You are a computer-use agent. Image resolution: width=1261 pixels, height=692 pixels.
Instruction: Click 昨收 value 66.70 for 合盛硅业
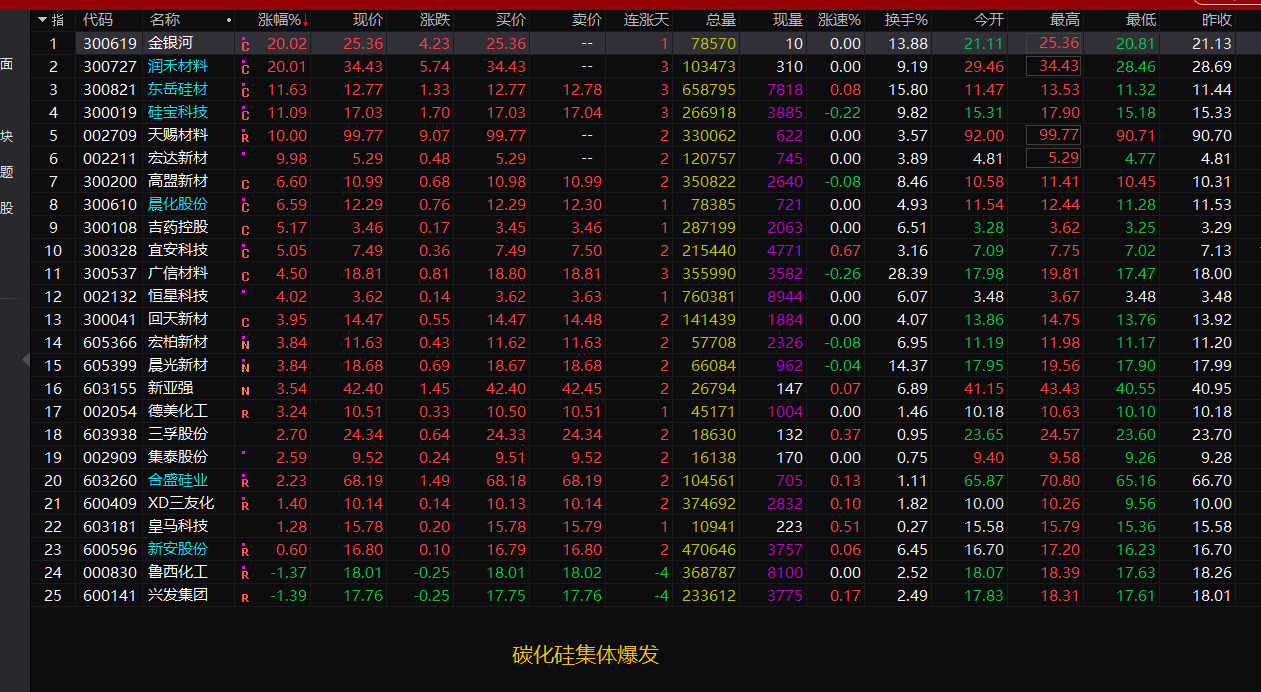click(1212, 480)
